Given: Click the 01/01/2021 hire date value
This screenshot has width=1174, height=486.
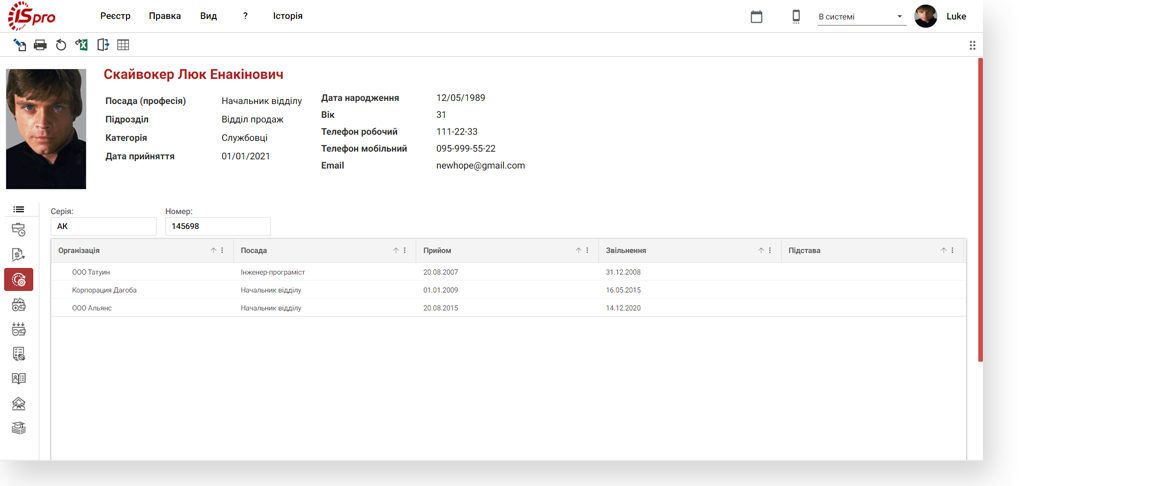Looking at the screenshot, I should coord(246,157).
